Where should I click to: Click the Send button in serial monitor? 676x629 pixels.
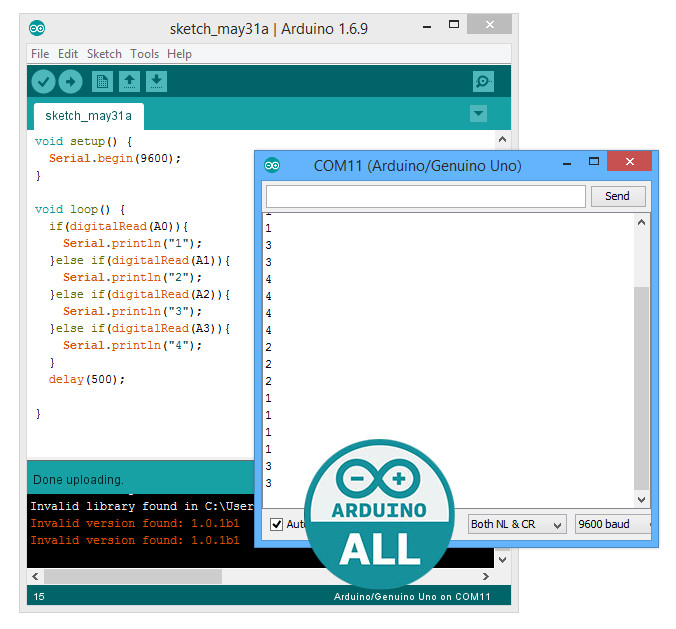click(x=618, y=196)
